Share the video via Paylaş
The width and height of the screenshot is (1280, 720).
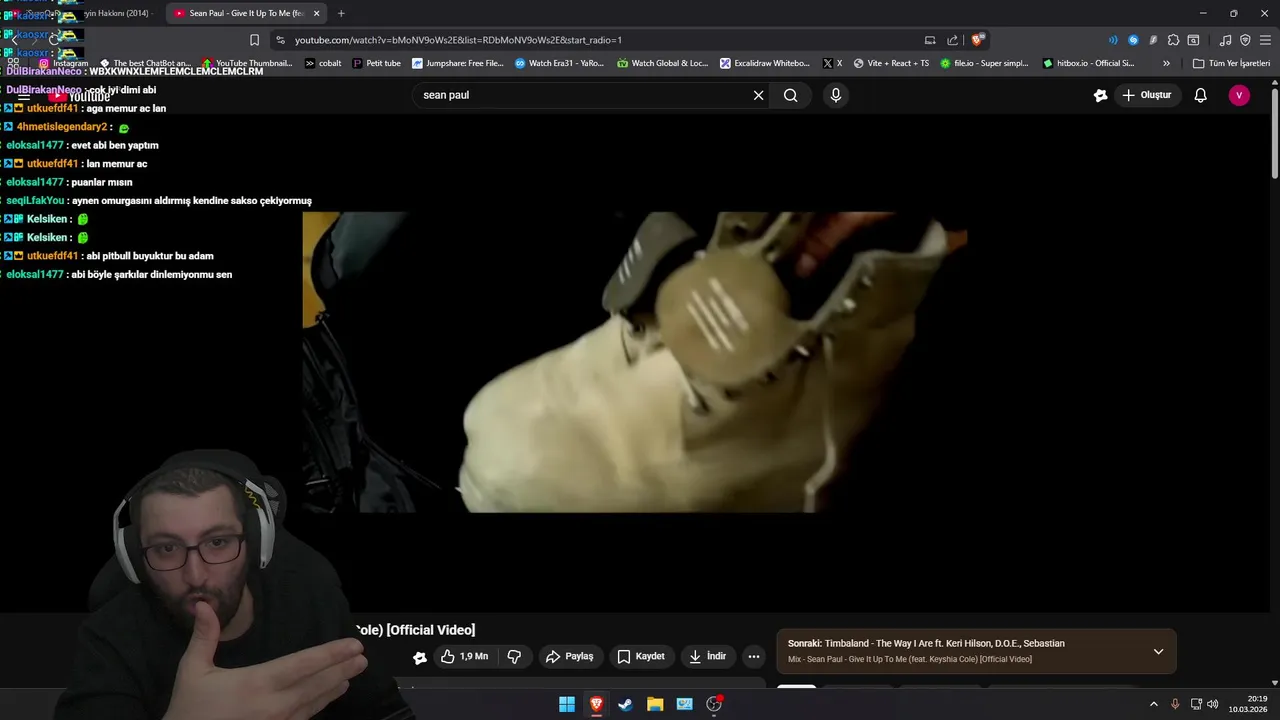point(569,656)
